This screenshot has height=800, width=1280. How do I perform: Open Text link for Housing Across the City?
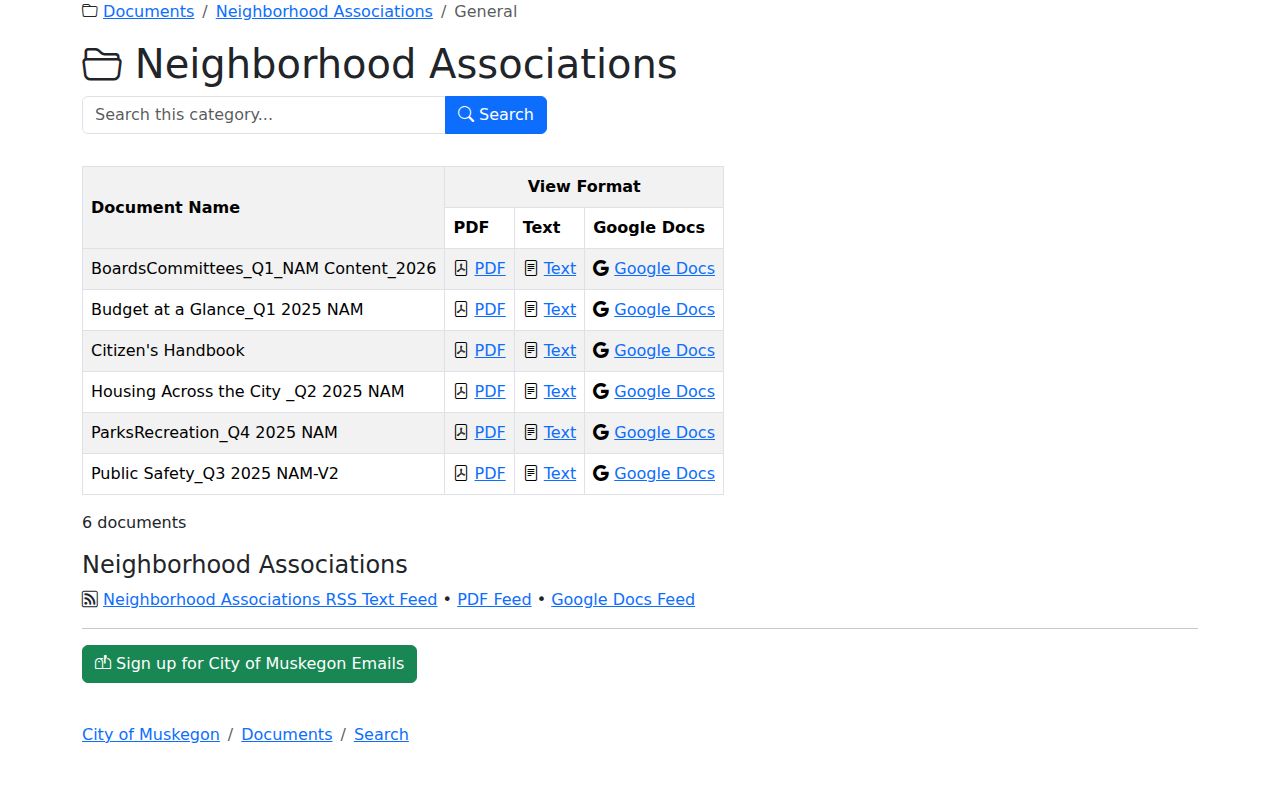(560, 391)
